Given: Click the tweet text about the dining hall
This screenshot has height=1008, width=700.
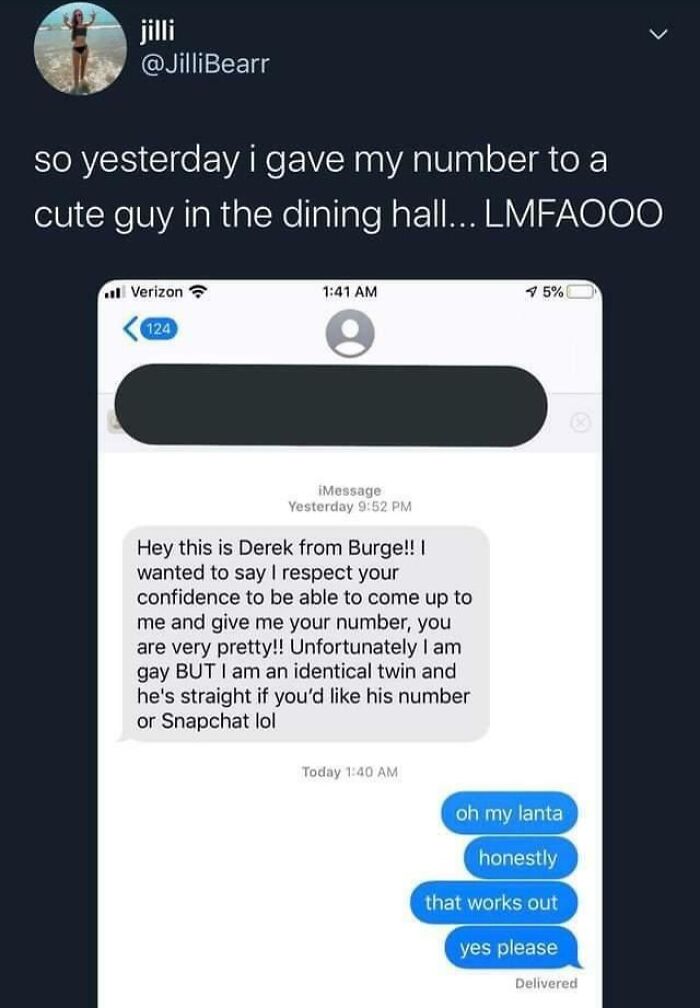Looking at the screenshot, I should coord(348,186).
